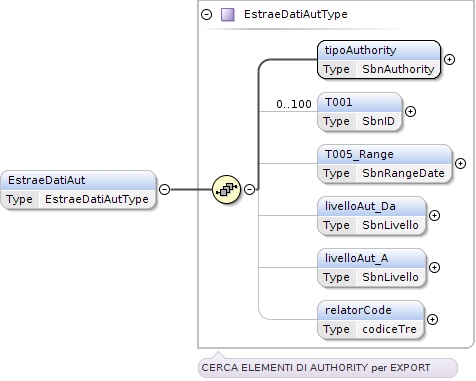
Task: Click the SbnID type value
Action: click(378, 121)
